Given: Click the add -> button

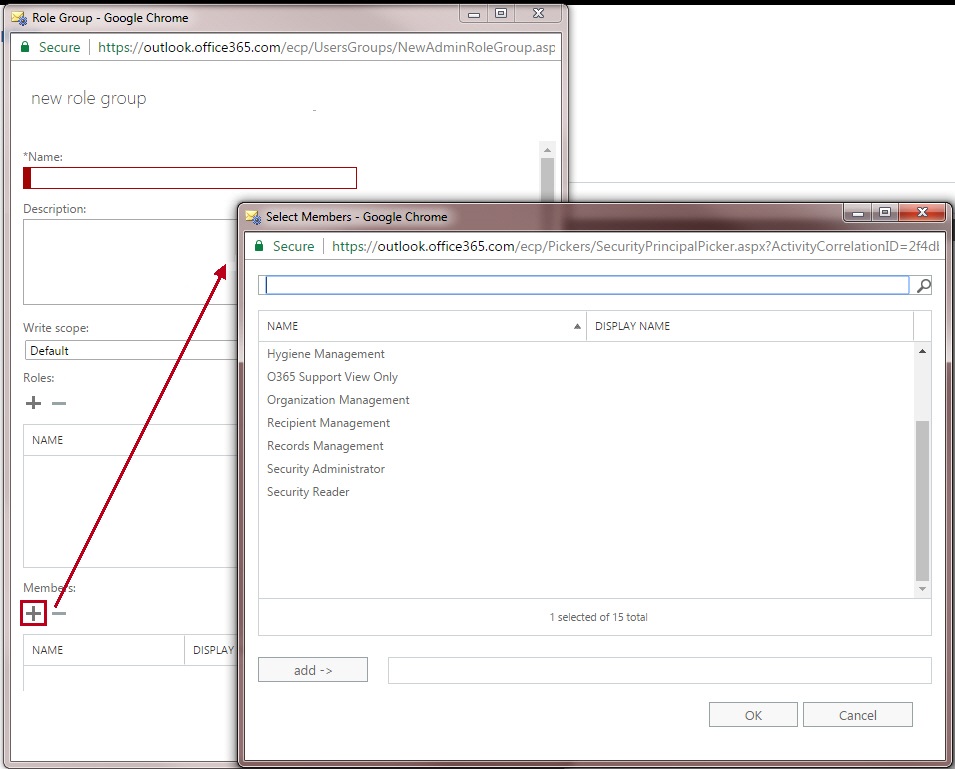Looking at the screenshot, I should click(313, 670).
